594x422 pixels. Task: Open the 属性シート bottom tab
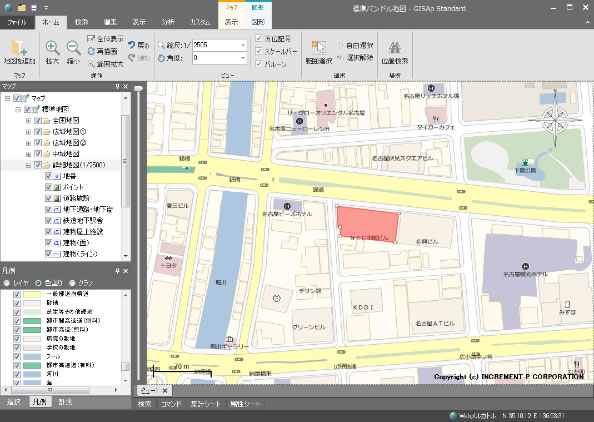coord(245,404)
